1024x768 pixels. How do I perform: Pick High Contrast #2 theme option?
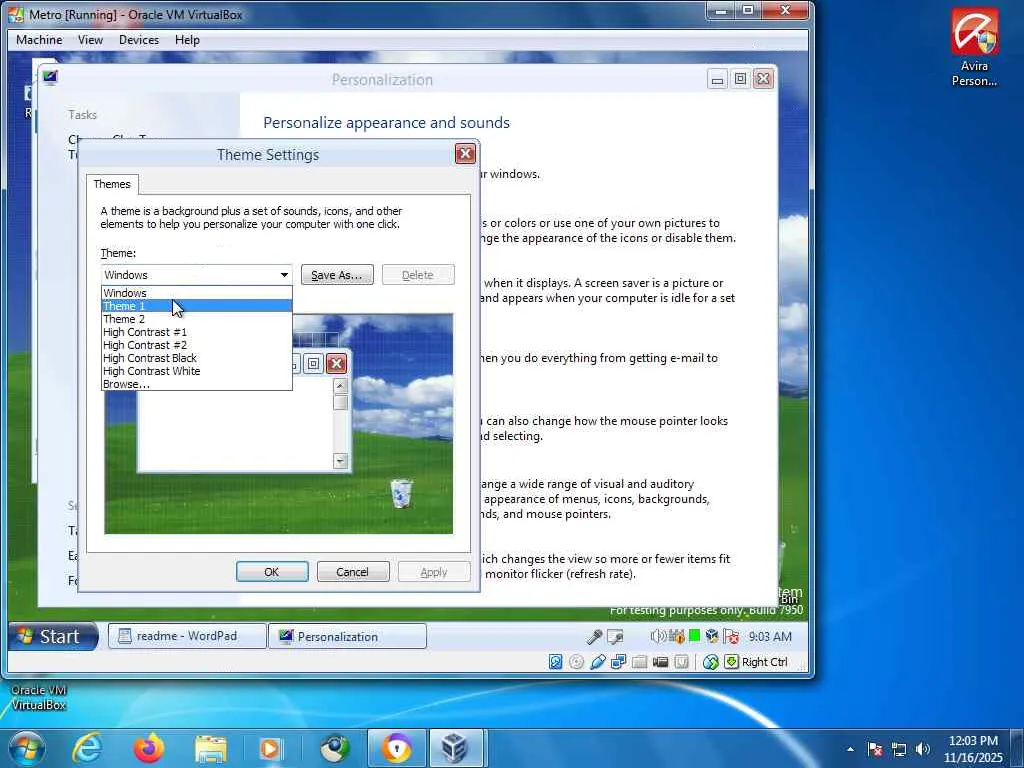click(197, 345)
